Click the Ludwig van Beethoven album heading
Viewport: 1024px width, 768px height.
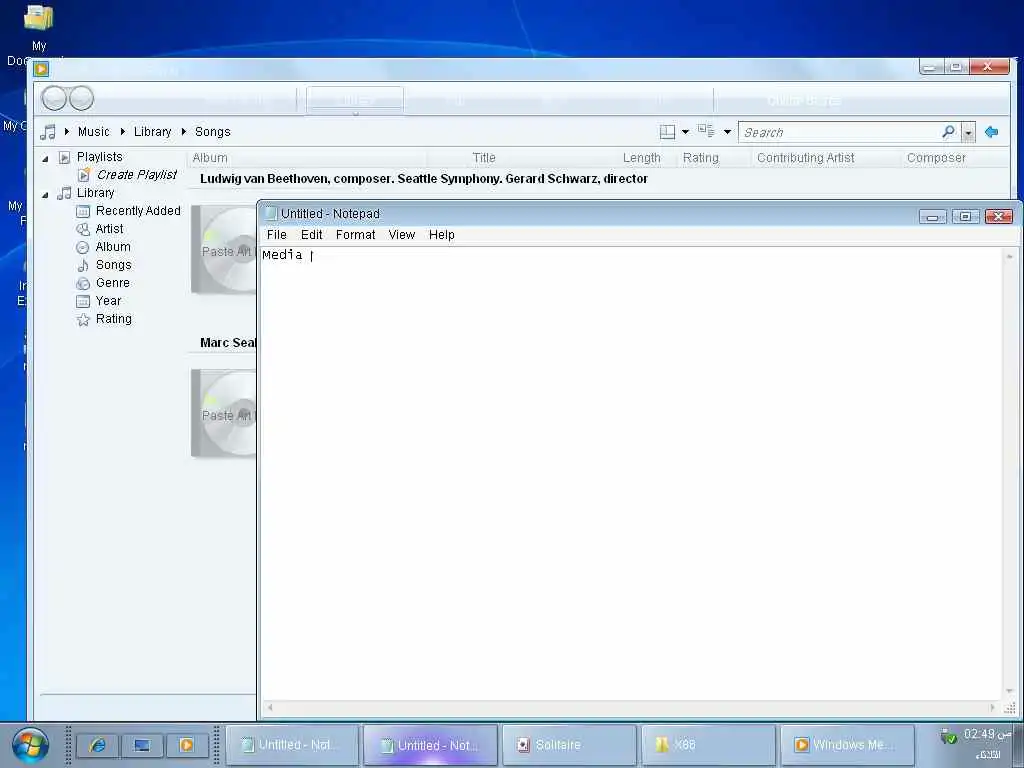(424, 179)
